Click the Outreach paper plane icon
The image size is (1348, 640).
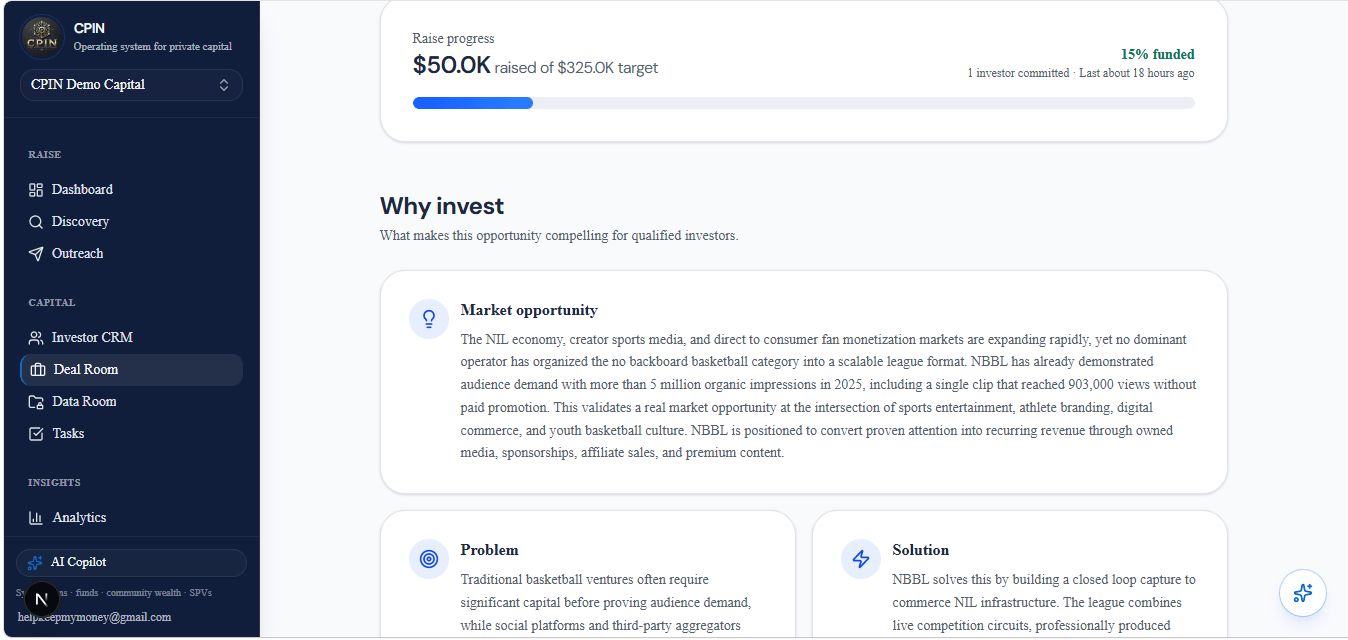(x=36, y=254)
